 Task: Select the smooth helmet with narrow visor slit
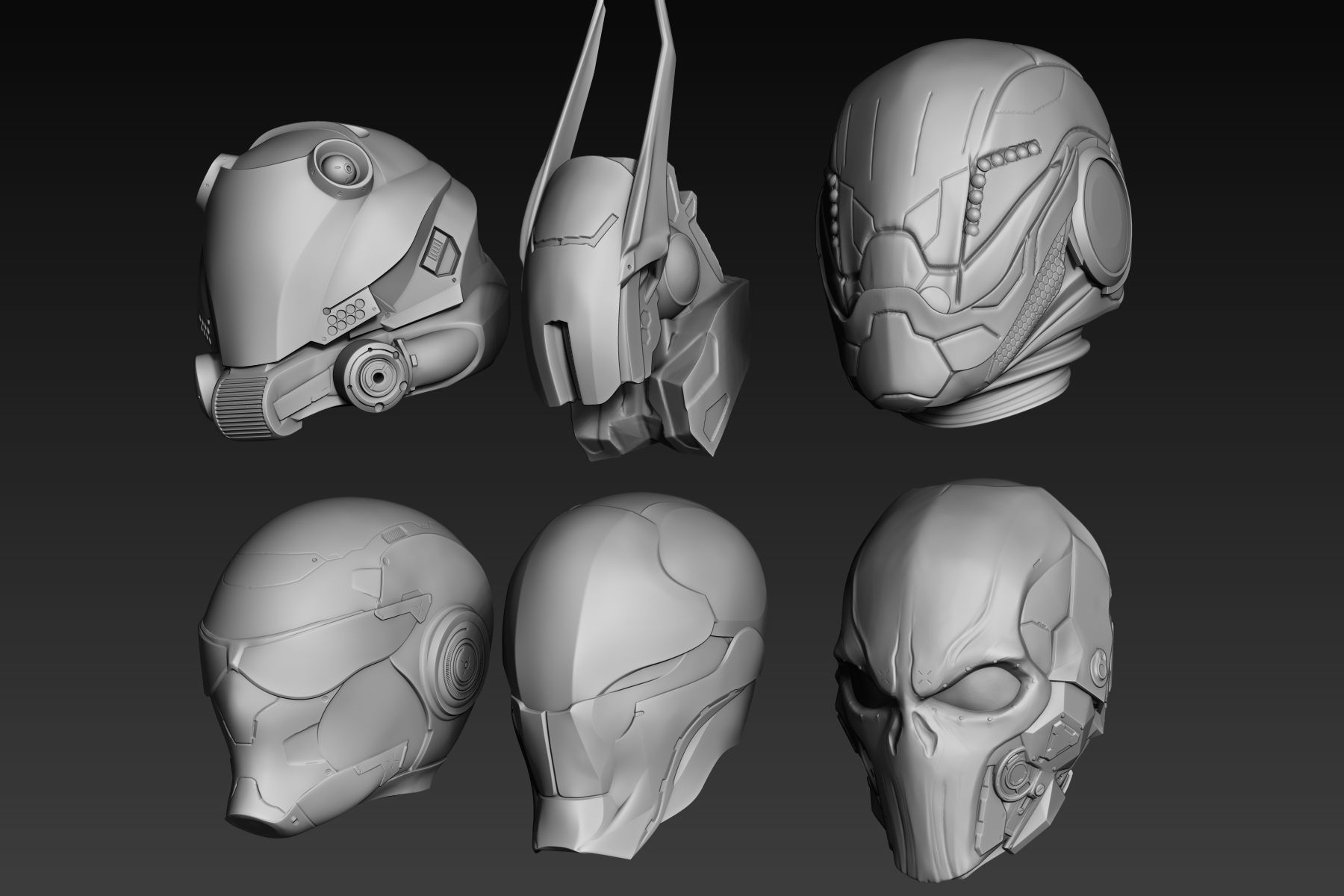point(635,674)
